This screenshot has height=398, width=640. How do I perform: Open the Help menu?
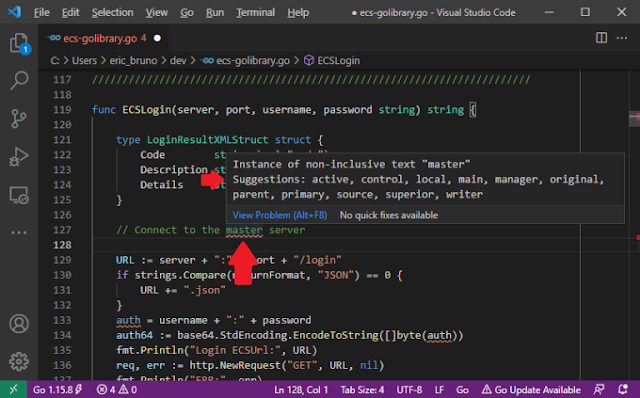pos(298,13)
